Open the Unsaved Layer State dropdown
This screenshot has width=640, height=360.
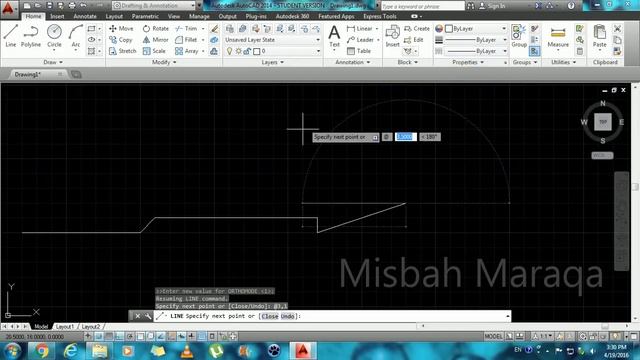pos(272,40)
